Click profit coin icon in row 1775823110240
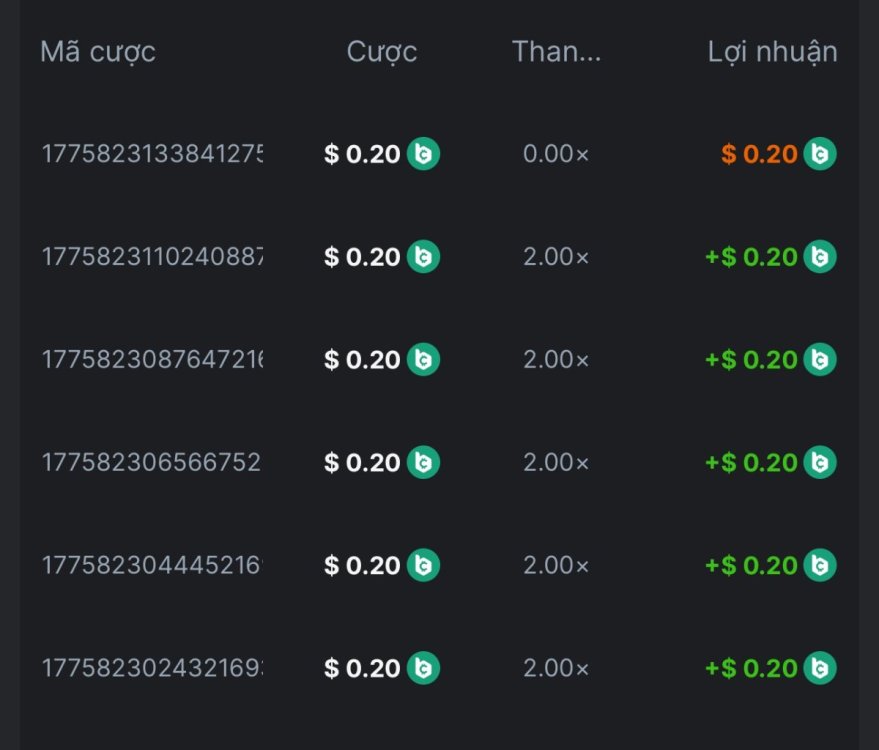879x750 pixels. coord(820,257)
